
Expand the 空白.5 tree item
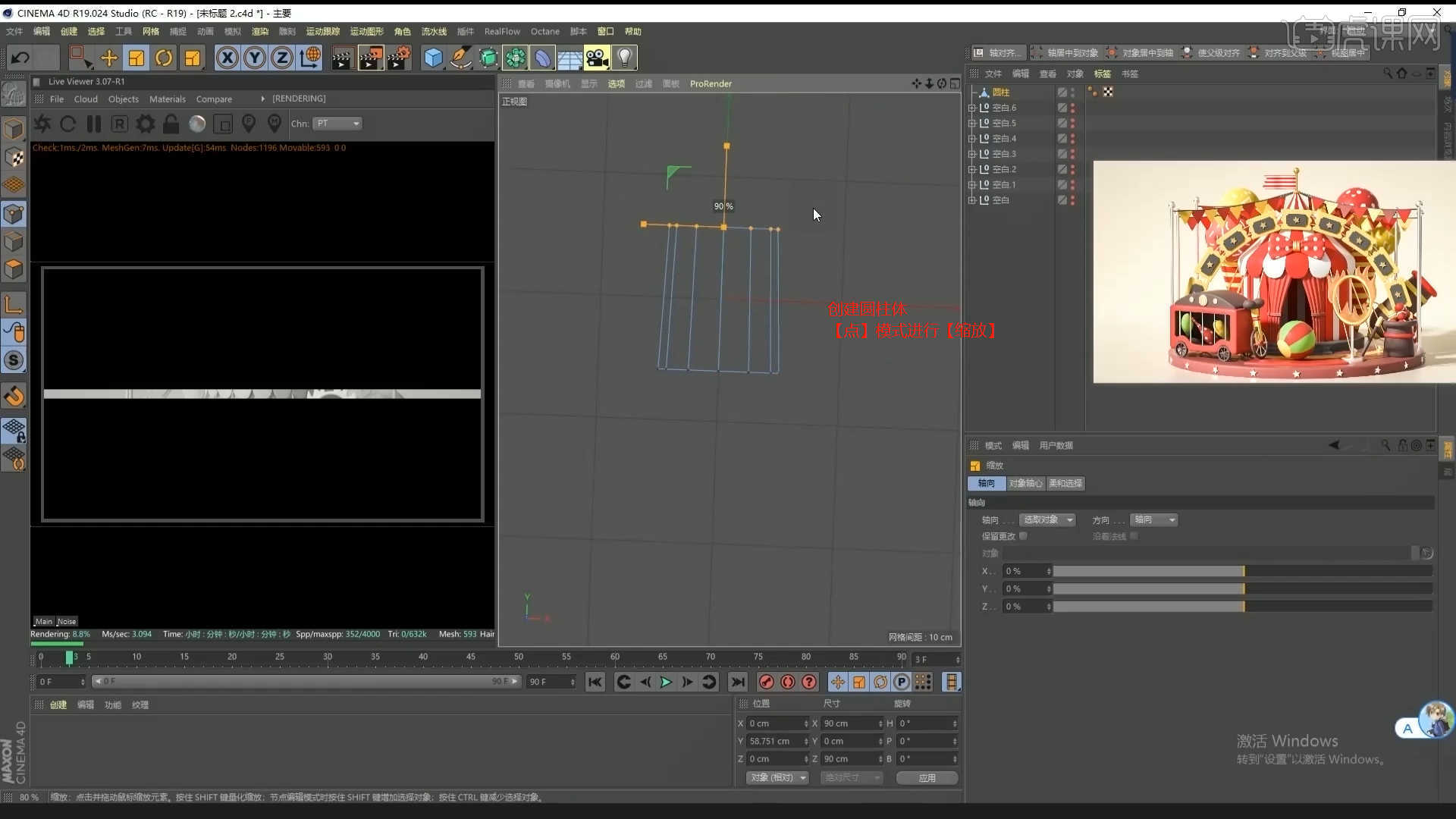coord(973,122)
